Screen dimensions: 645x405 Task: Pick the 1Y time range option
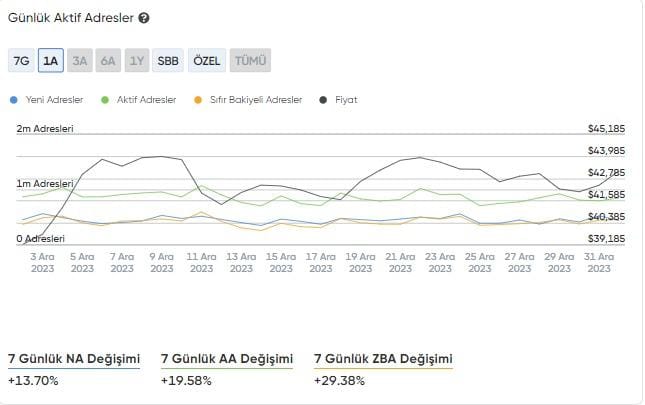137,61
